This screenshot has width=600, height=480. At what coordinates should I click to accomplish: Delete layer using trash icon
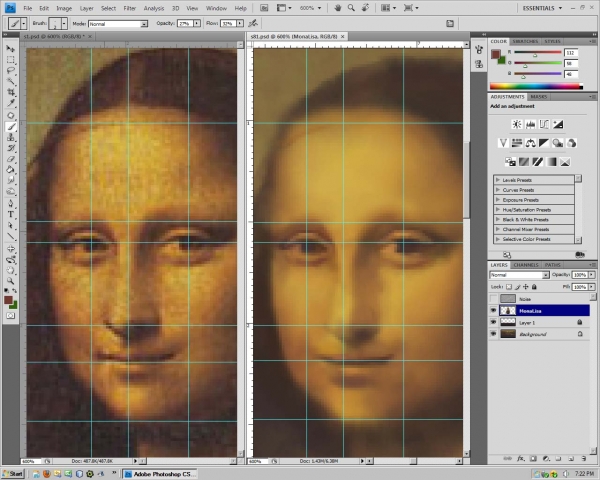(x=584, y=458)
